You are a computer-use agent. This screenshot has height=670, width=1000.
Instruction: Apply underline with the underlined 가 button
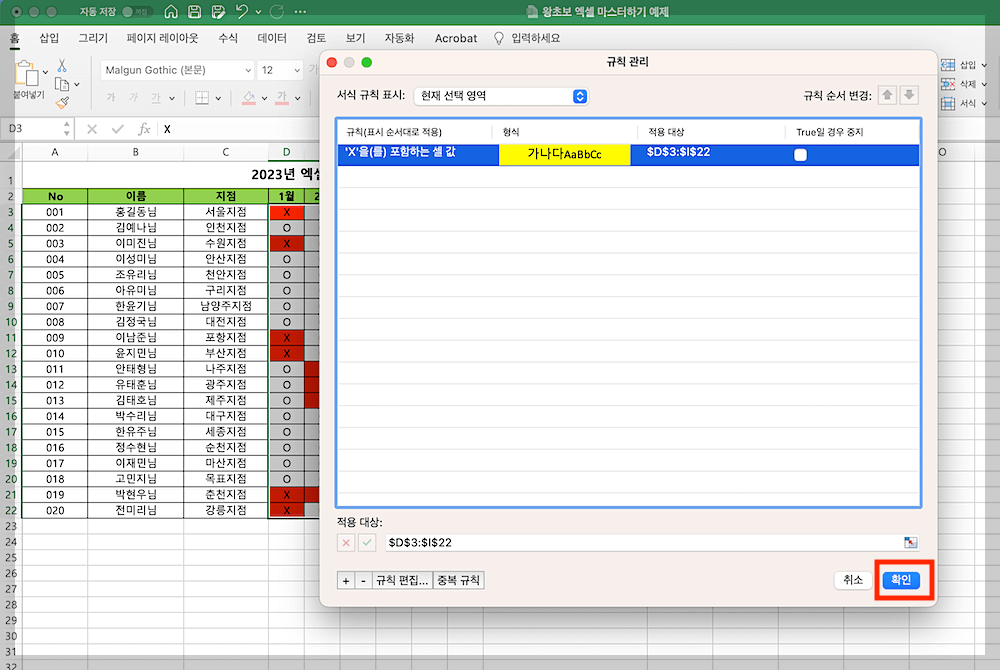point(156,98)
